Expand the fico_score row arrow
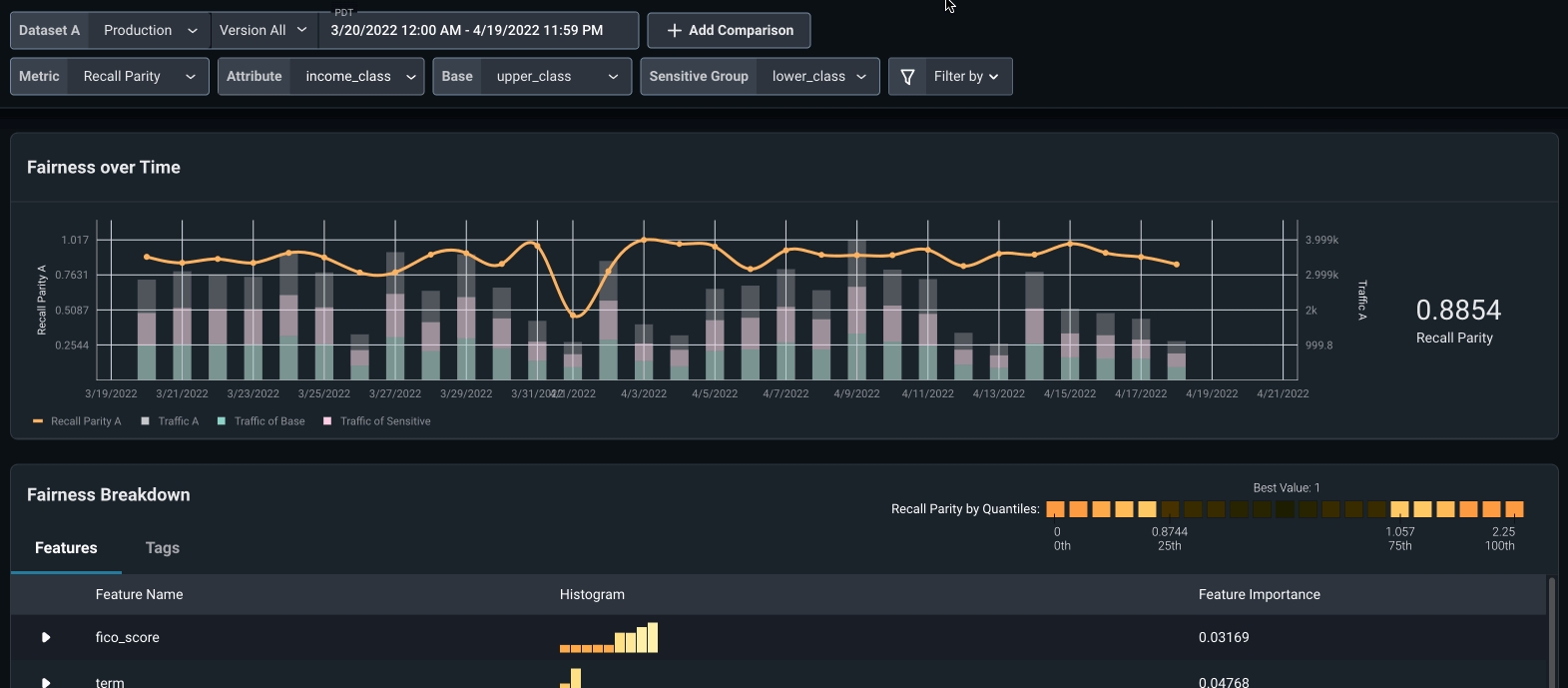Screen dimensions: 1568x688 46,637
